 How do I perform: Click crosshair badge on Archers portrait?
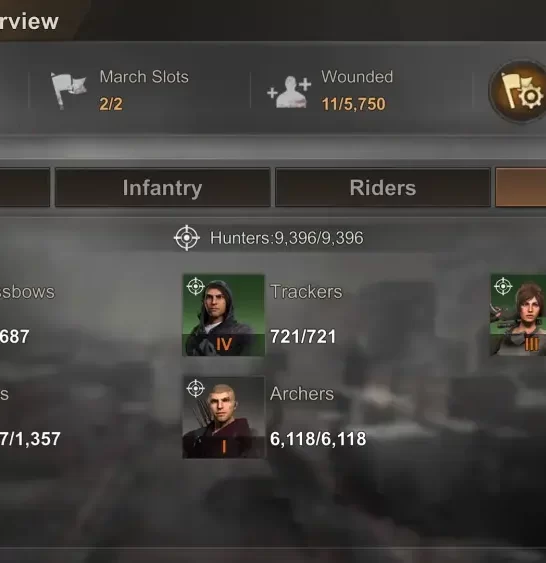(x=196, y=388)
